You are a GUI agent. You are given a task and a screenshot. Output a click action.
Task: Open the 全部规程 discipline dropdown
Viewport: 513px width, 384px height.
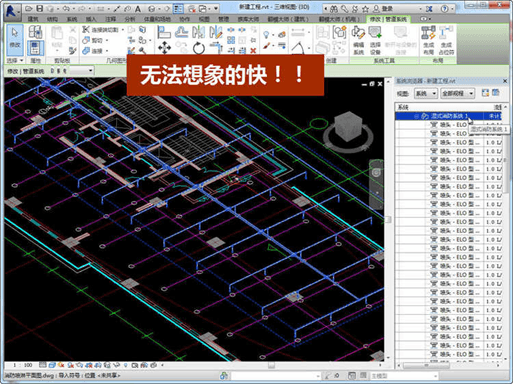pos(457,94)
